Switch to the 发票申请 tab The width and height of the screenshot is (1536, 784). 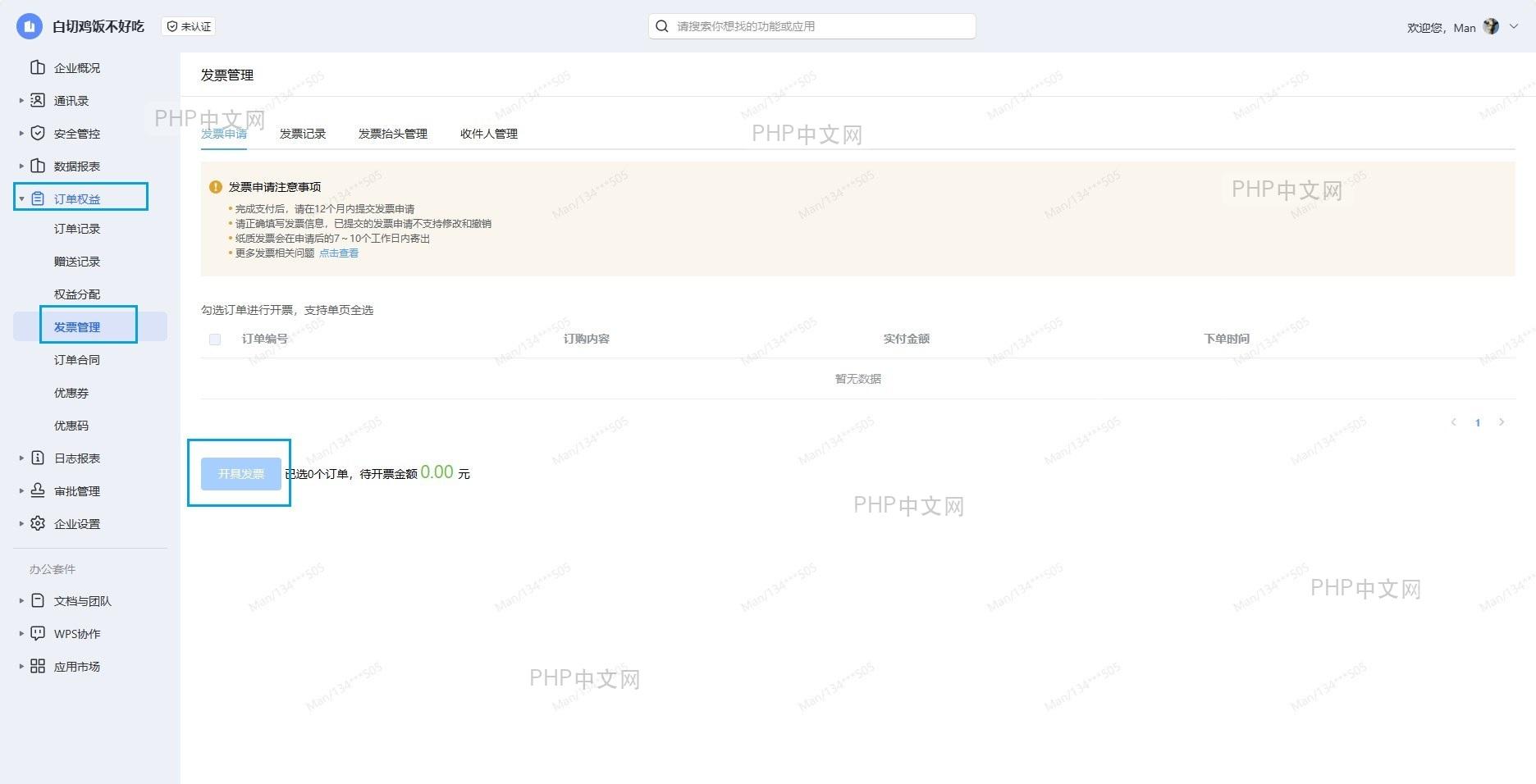coord(224,134)
